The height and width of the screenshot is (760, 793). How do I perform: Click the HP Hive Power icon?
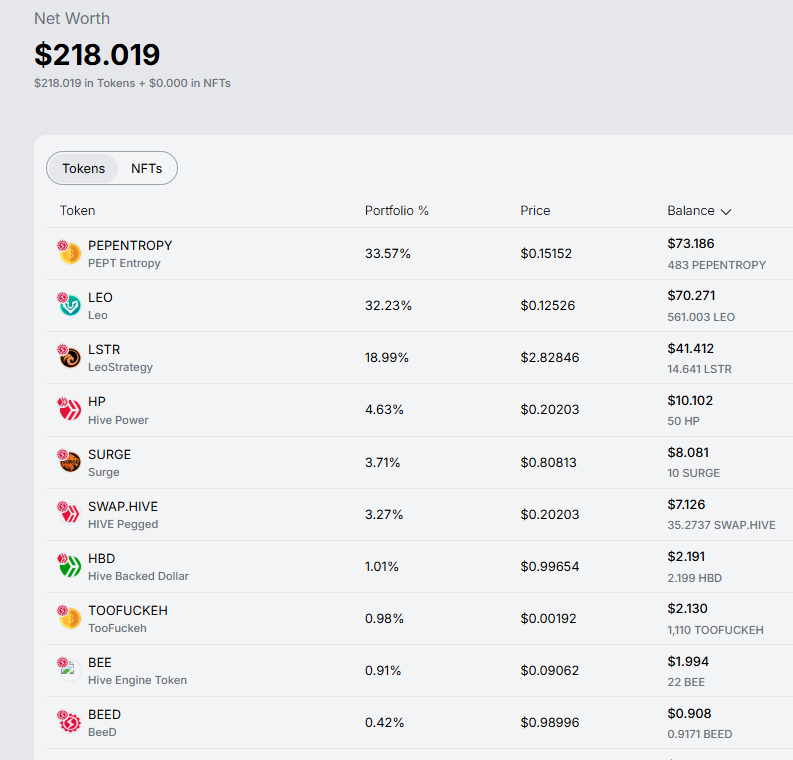click(69, 409)
